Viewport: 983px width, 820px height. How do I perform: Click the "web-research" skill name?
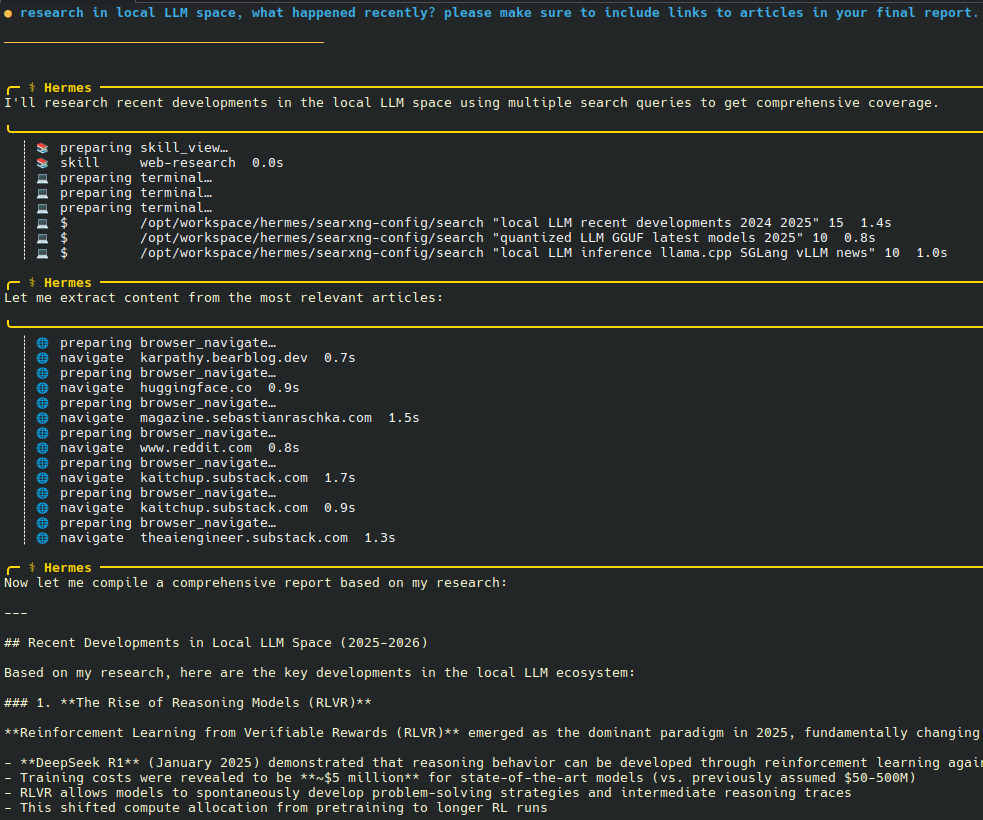187,163
